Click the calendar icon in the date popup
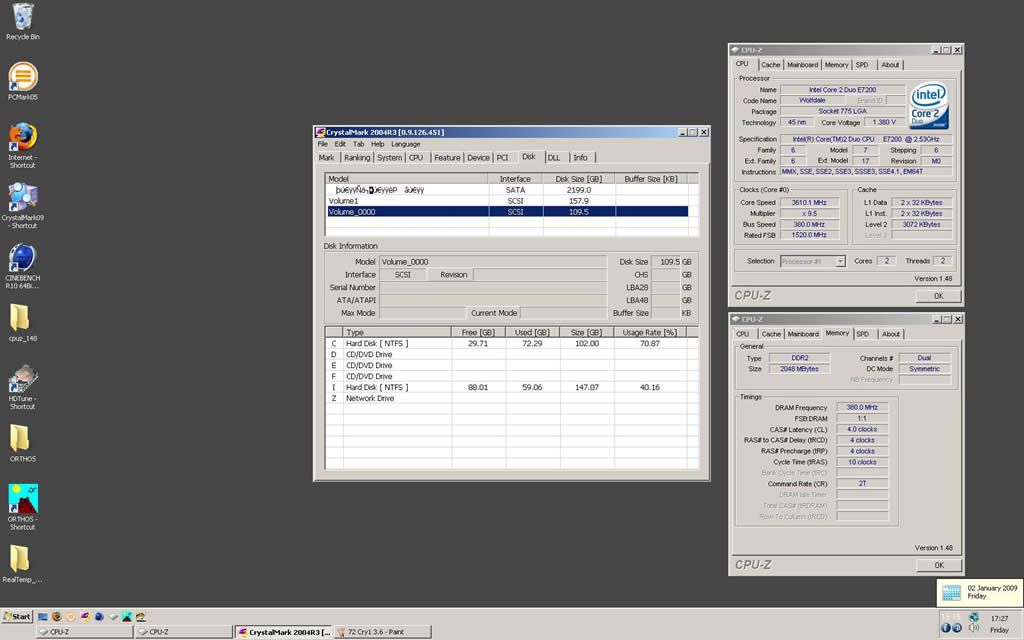The height and width of the screenshot is (640, 1024). (x=951, y=592)
